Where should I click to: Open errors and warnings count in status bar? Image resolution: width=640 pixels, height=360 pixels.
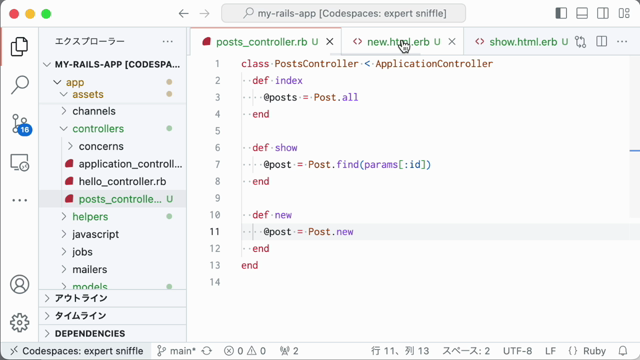[245, 351]
